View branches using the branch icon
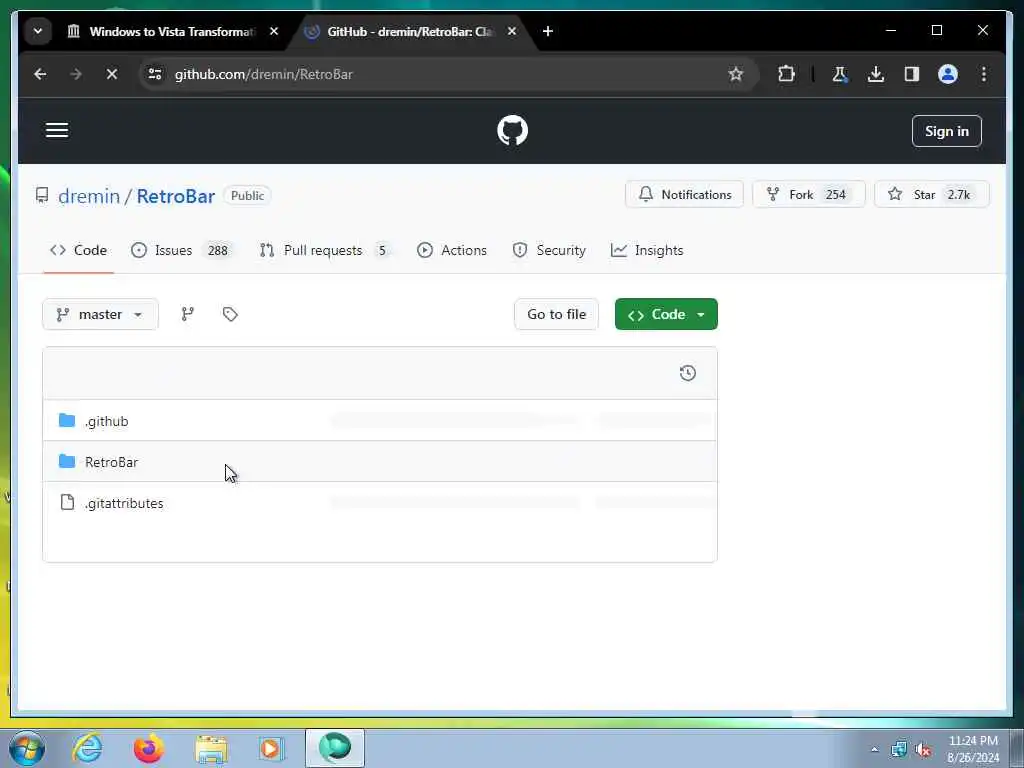This screenshot has height=768, width=1024. click(187, 314)
